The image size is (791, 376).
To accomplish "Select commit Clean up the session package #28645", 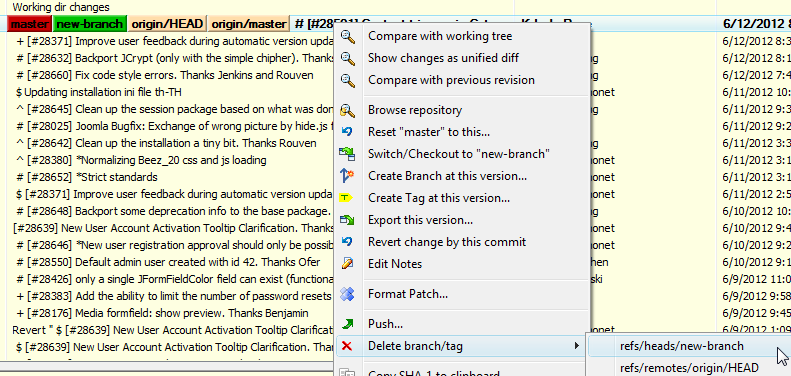I will (x=175, y=109).
